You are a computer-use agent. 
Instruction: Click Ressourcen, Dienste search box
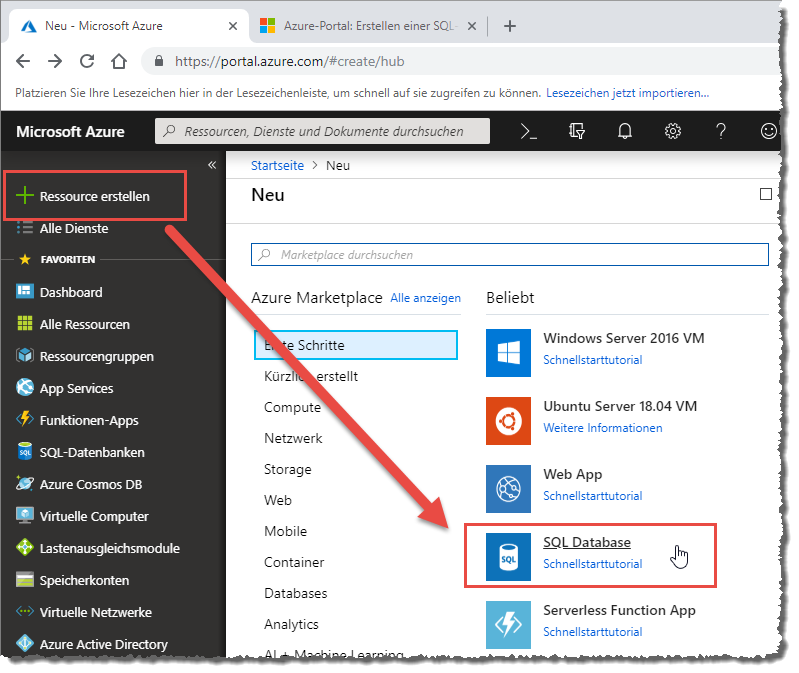(x=322, y=131)
